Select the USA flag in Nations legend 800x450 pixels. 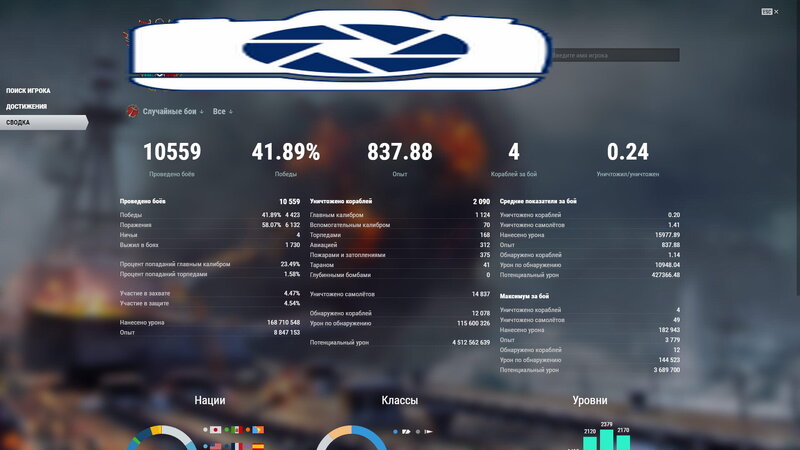(215, 446)
